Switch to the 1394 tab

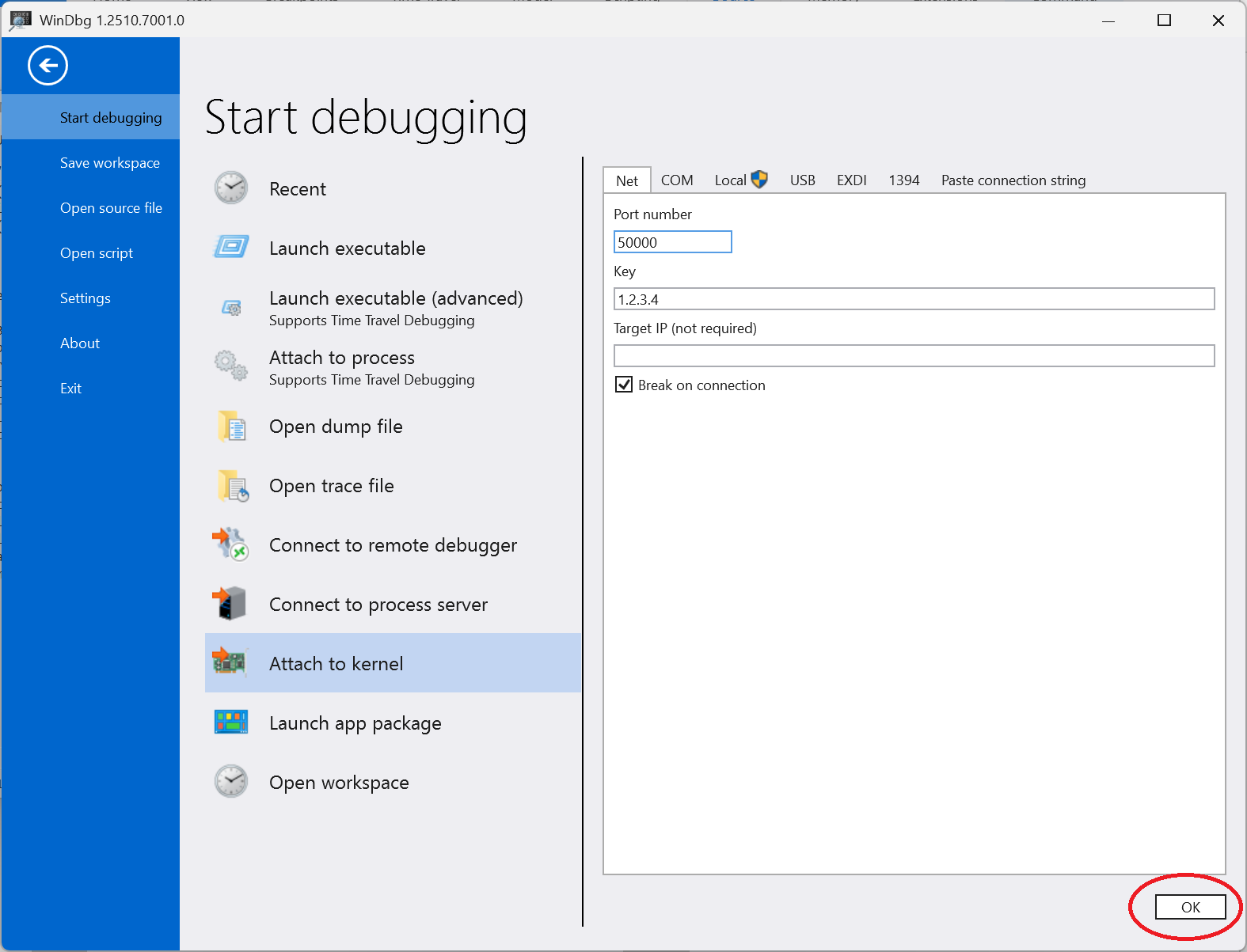[x=903, y=180]
